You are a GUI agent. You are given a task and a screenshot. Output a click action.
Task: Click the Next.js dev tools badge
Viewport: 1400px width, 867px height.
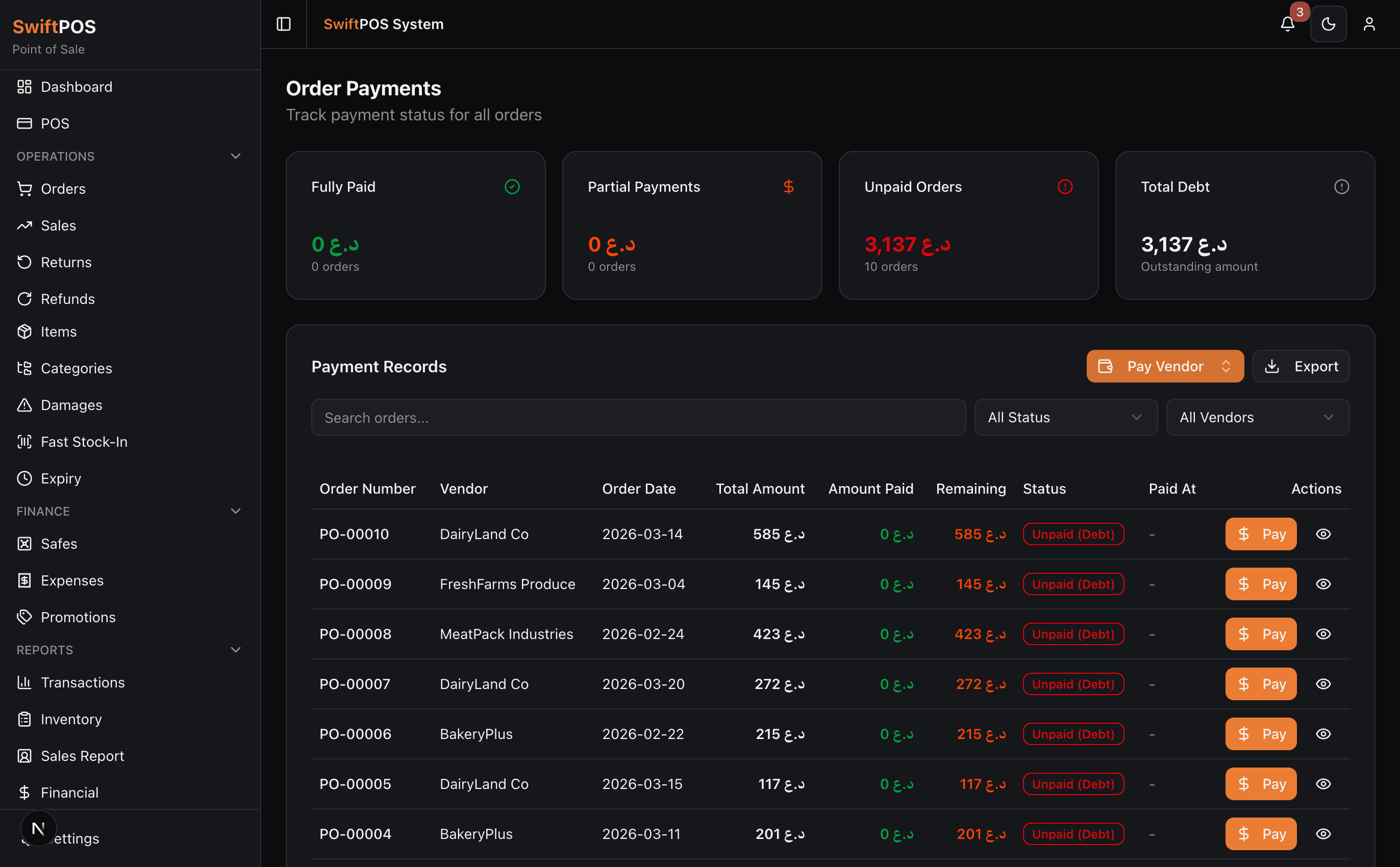click(38, 828)
